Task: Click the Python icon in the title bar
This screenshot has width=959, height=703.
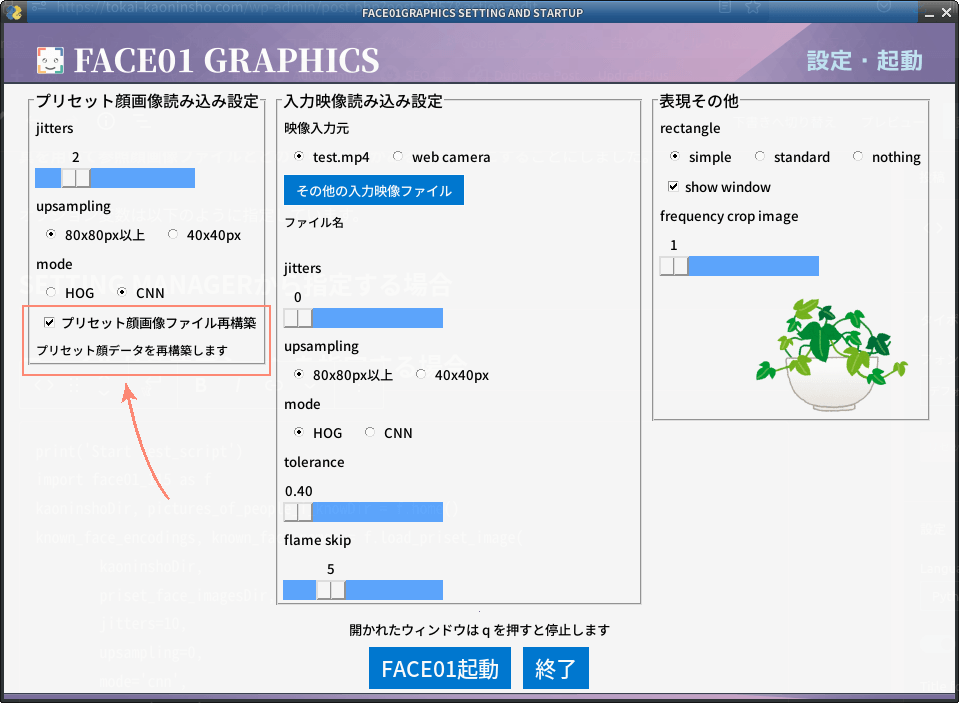Action: click(x=13, y=11)
